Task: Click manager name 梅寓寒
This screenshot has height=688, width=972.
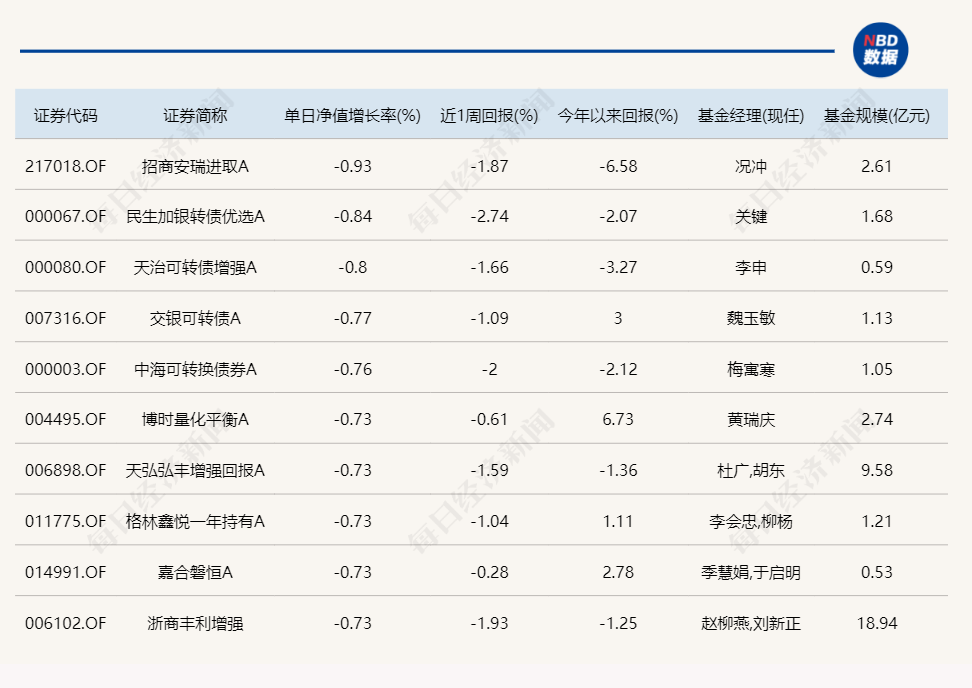Action: tap(751, 369)
